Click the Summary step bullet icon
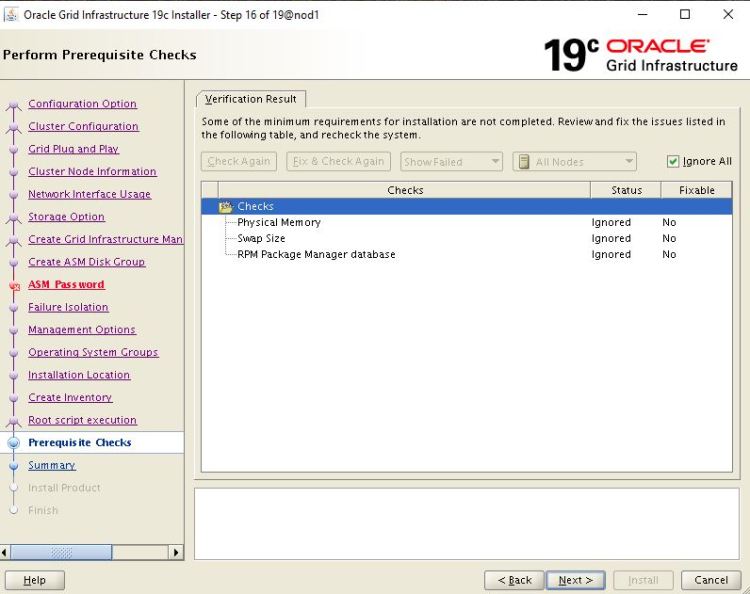 click(14, 466)
